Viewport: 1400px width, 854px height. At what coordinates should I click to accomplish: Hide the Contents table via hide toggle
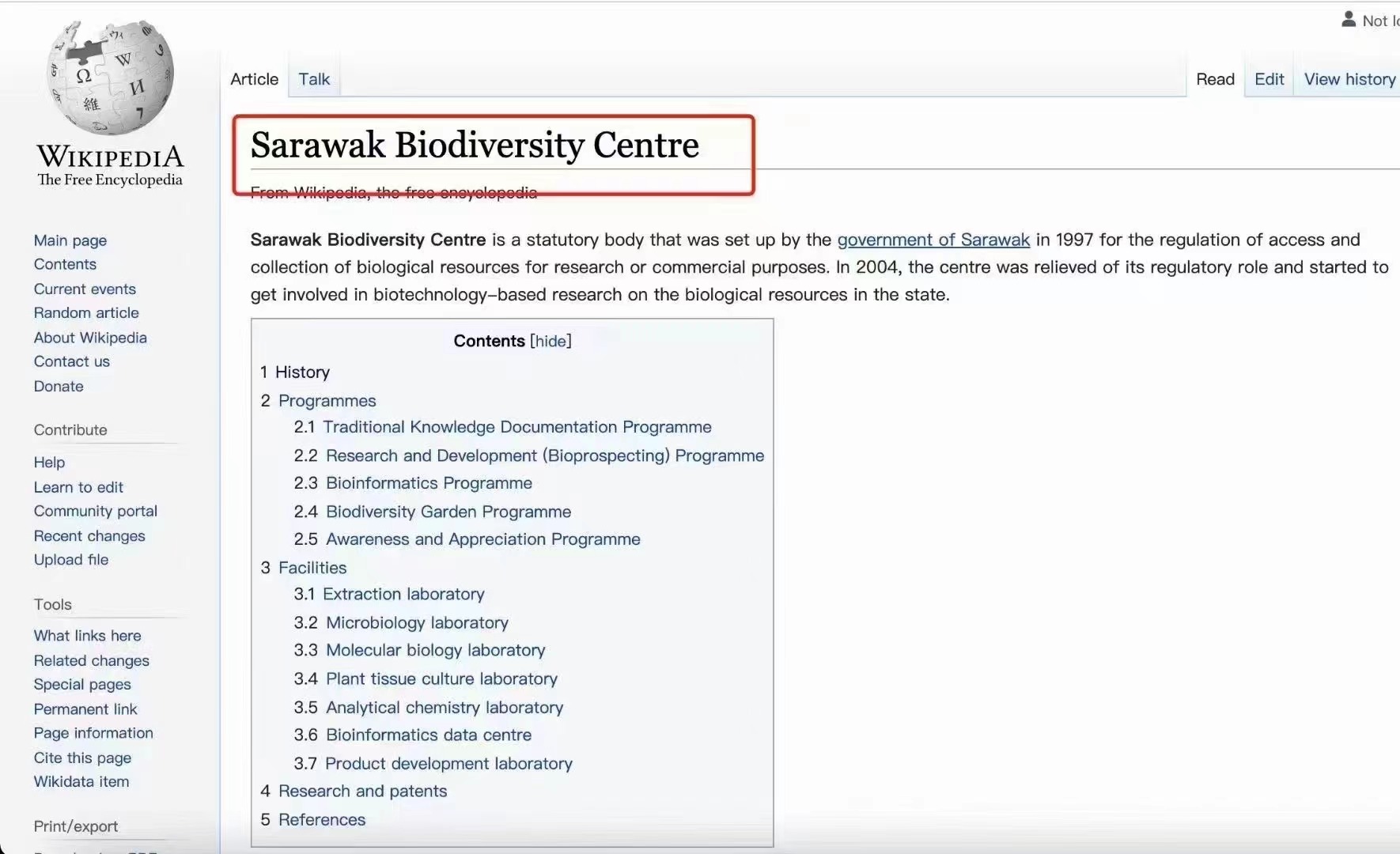551,341
